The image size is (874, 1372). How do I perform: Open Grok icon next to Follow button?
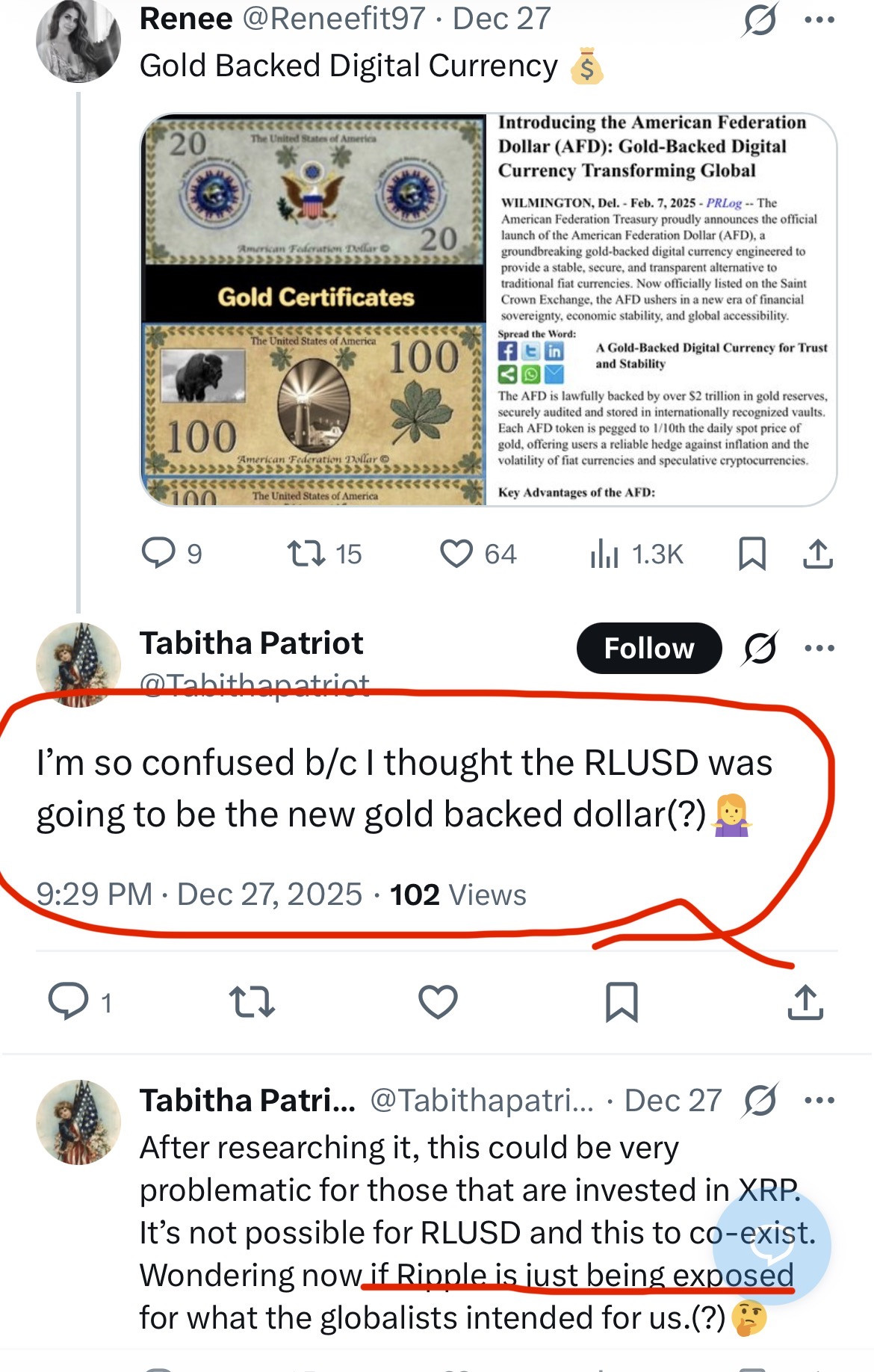click(760, 648)
